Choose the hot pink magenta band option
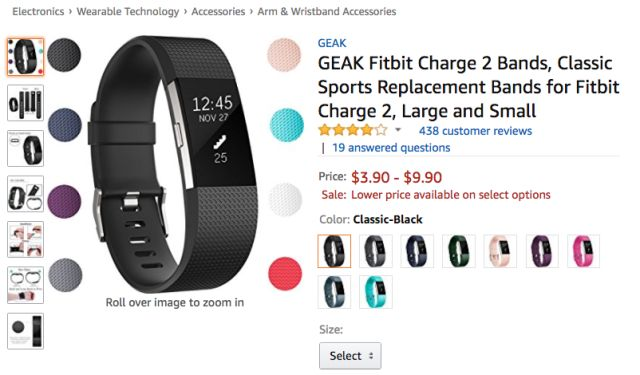 584,251
